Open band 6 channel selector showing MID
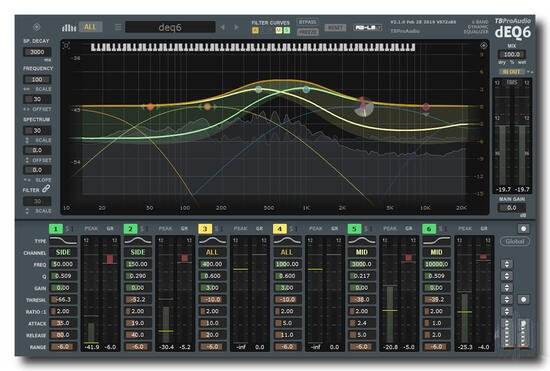This screenshot has width=550, height=371. click(436, 252)
